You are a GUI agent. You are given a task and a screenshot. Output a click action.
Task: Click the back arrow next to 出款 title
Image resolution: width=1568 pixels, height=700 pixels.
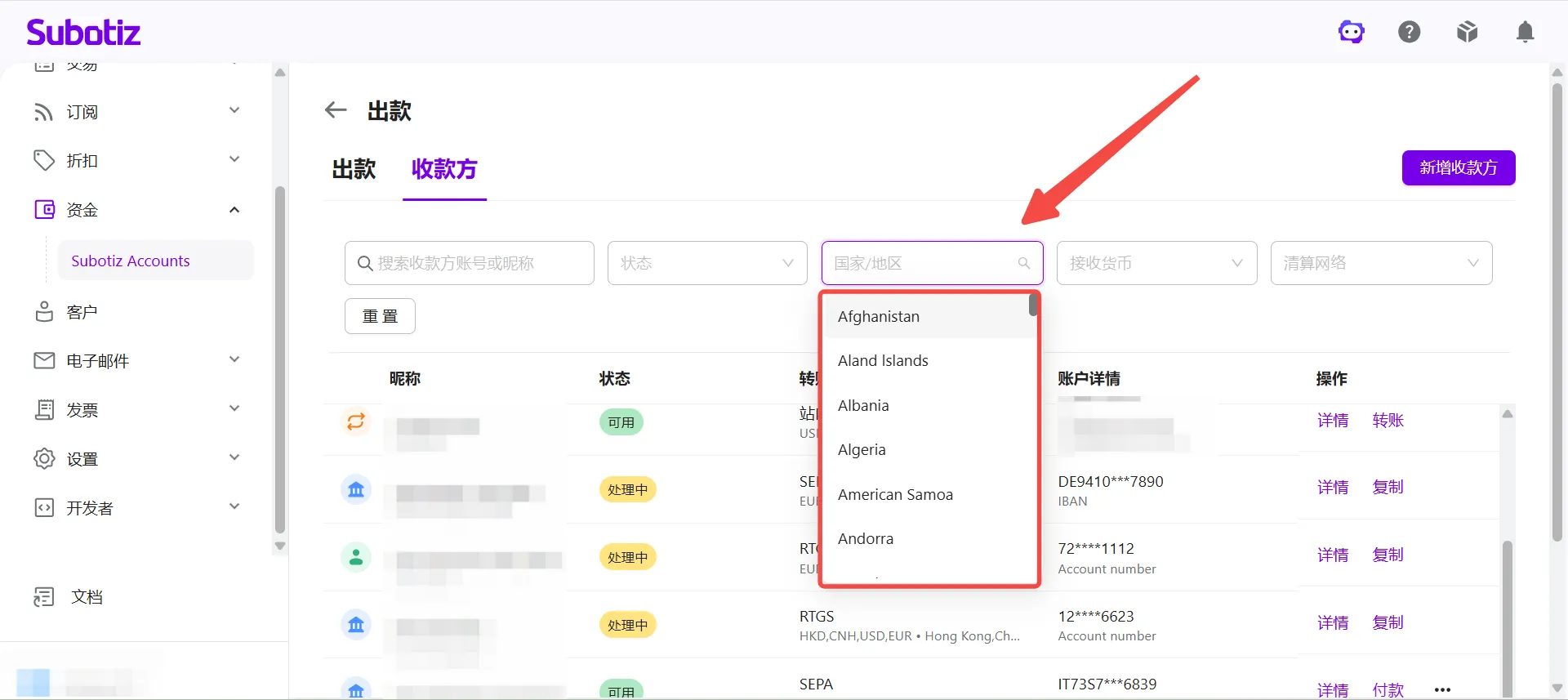(336, 110)
